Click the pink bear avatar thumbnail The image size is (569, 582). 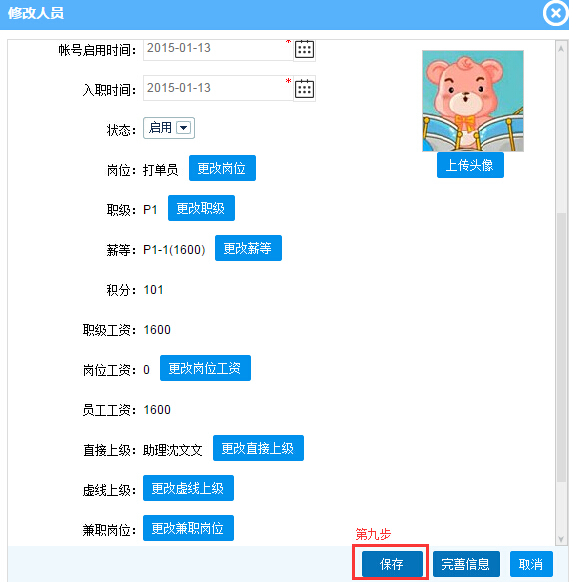(473, 101)
